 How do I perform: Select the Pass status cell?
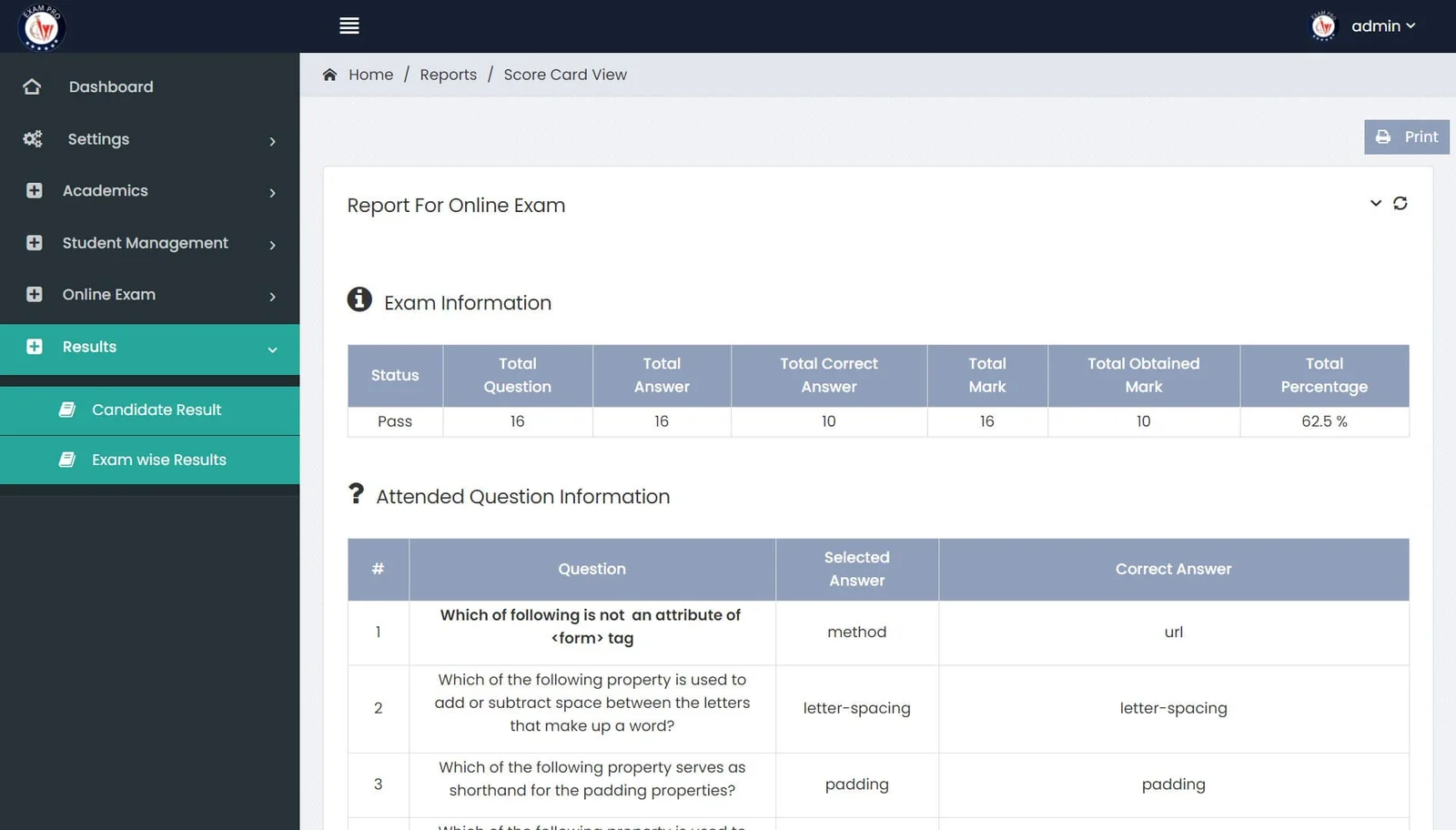[x=395, y=421]
